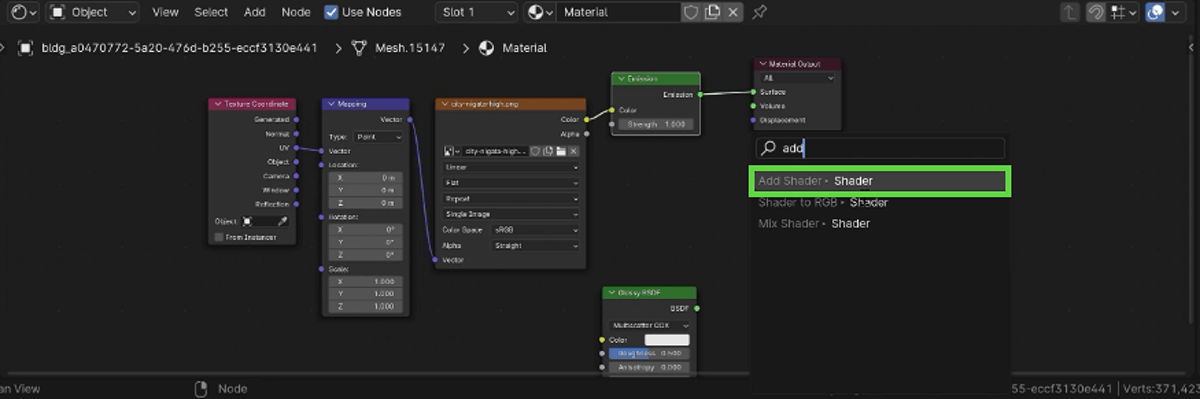Screen dimensions: 1200x399
Task: Click the Texture Coordinate UV output socket
Action: (296, 147)
